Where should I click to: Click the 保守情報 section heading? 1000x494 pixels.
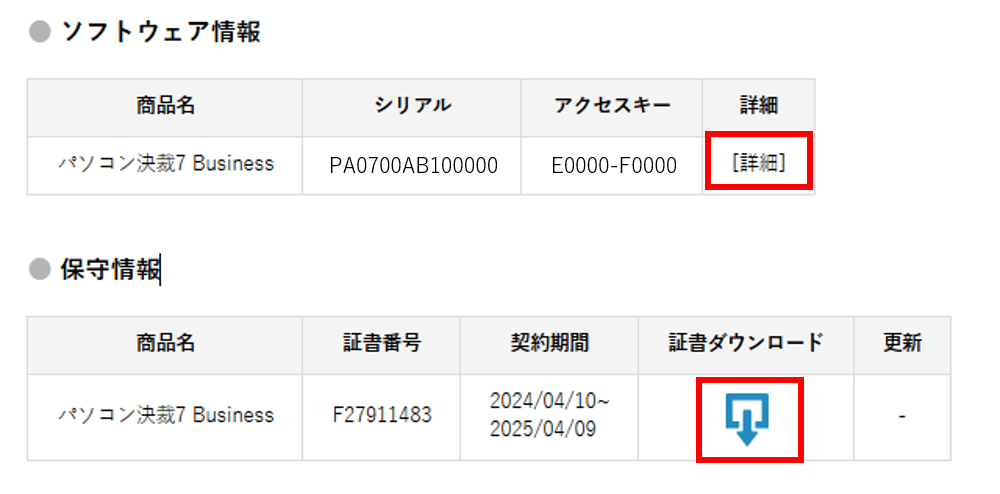110,270
